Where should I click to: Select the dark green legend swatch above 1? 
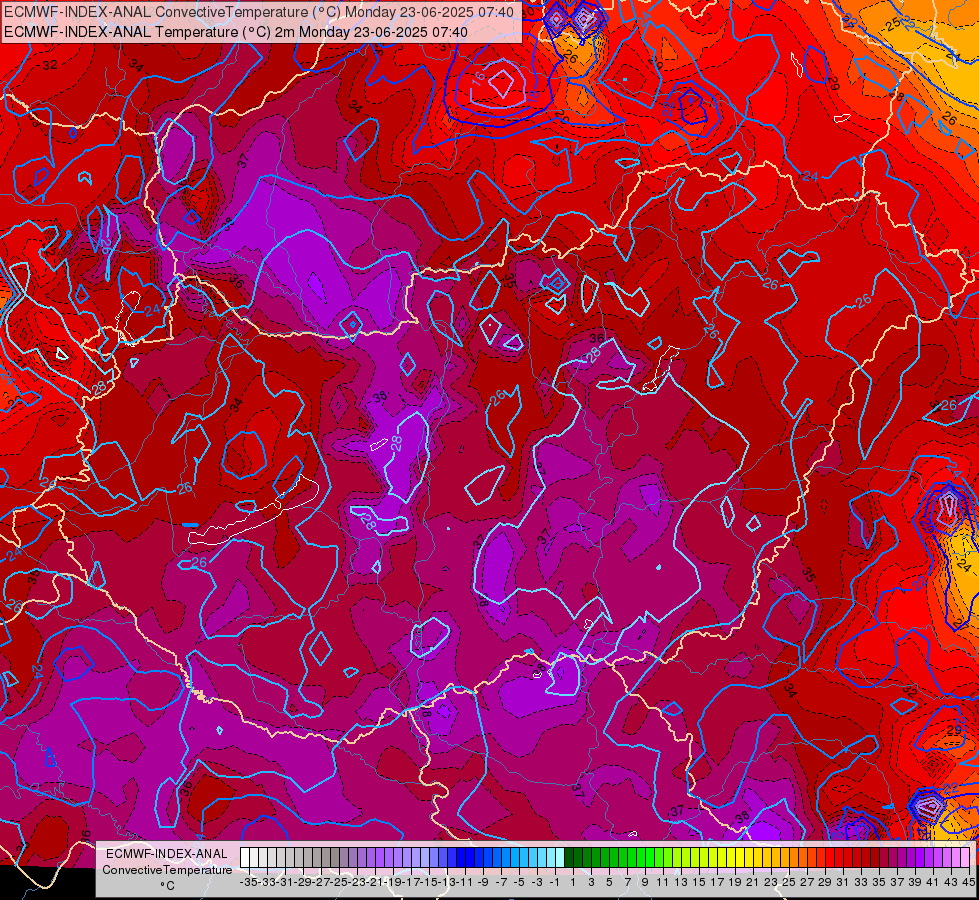(x=569, y=857)
